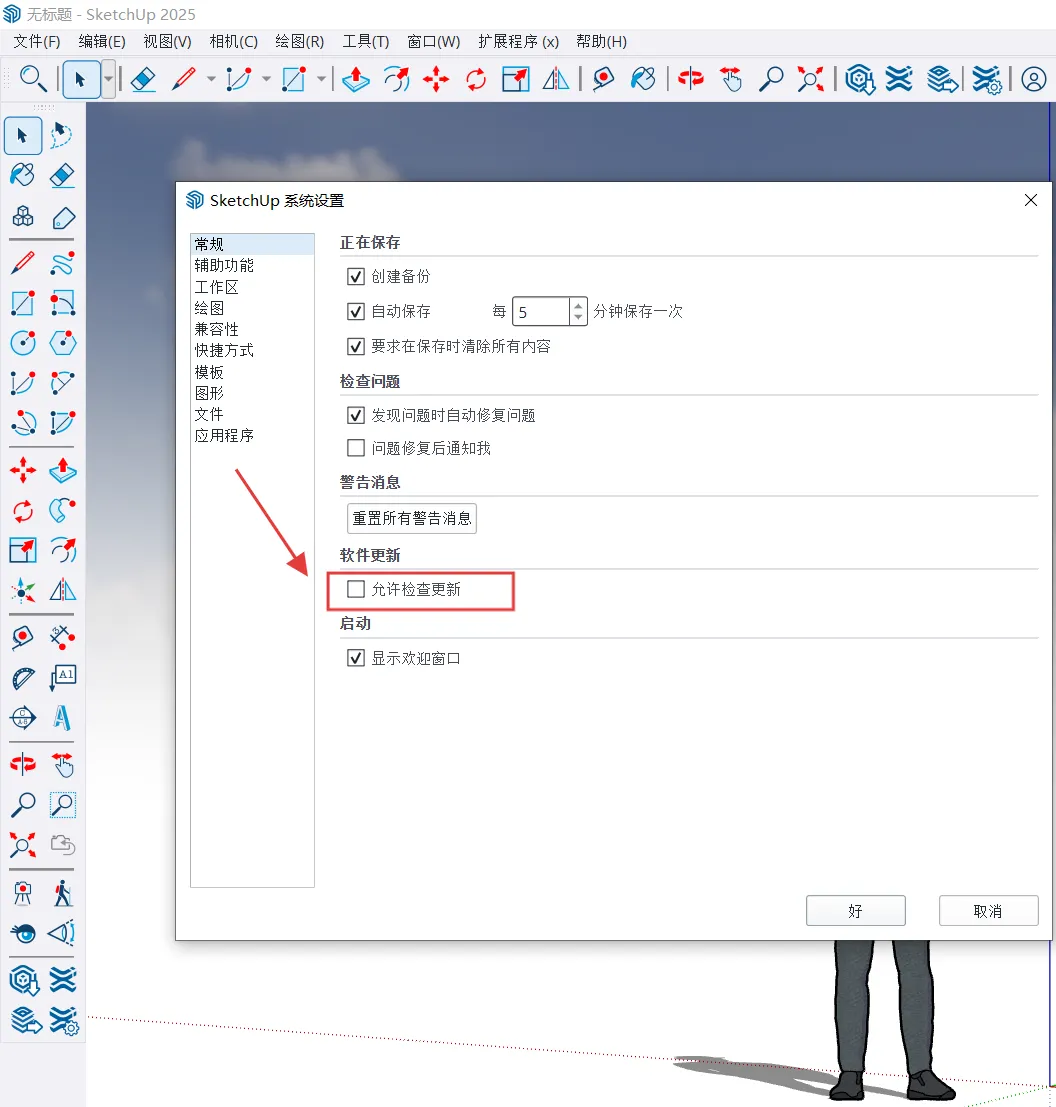Select the Polygon tool in left toolbar

click(62, 343)
